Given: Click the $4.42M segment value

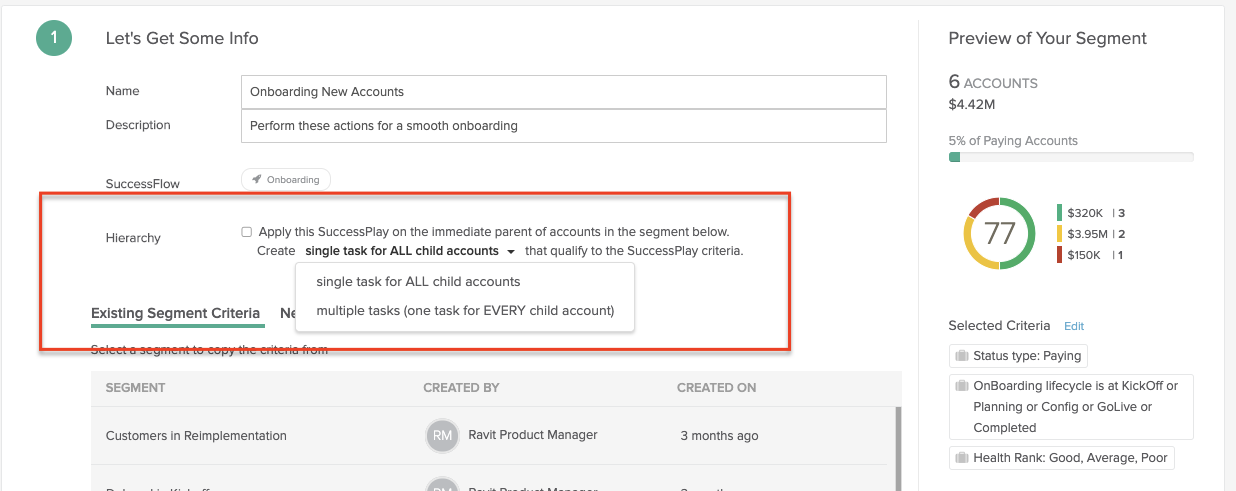Looking at the screenshot, I should tap(971, 104).
